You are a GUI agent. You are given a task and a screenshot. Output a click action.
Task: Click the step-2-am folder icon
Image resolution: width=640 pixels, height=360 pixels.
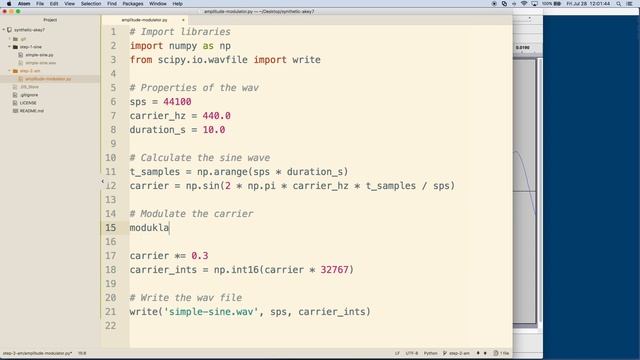pos(15,71)
